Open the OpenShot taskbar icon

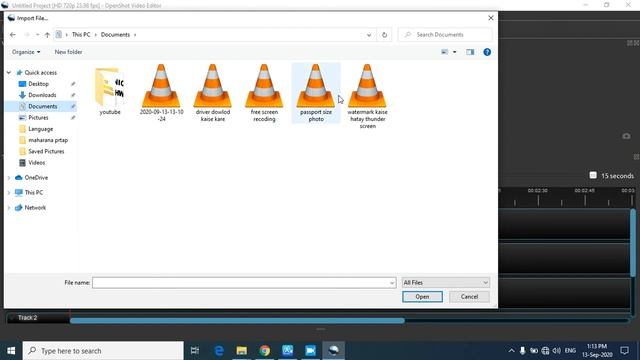point(333,351)
